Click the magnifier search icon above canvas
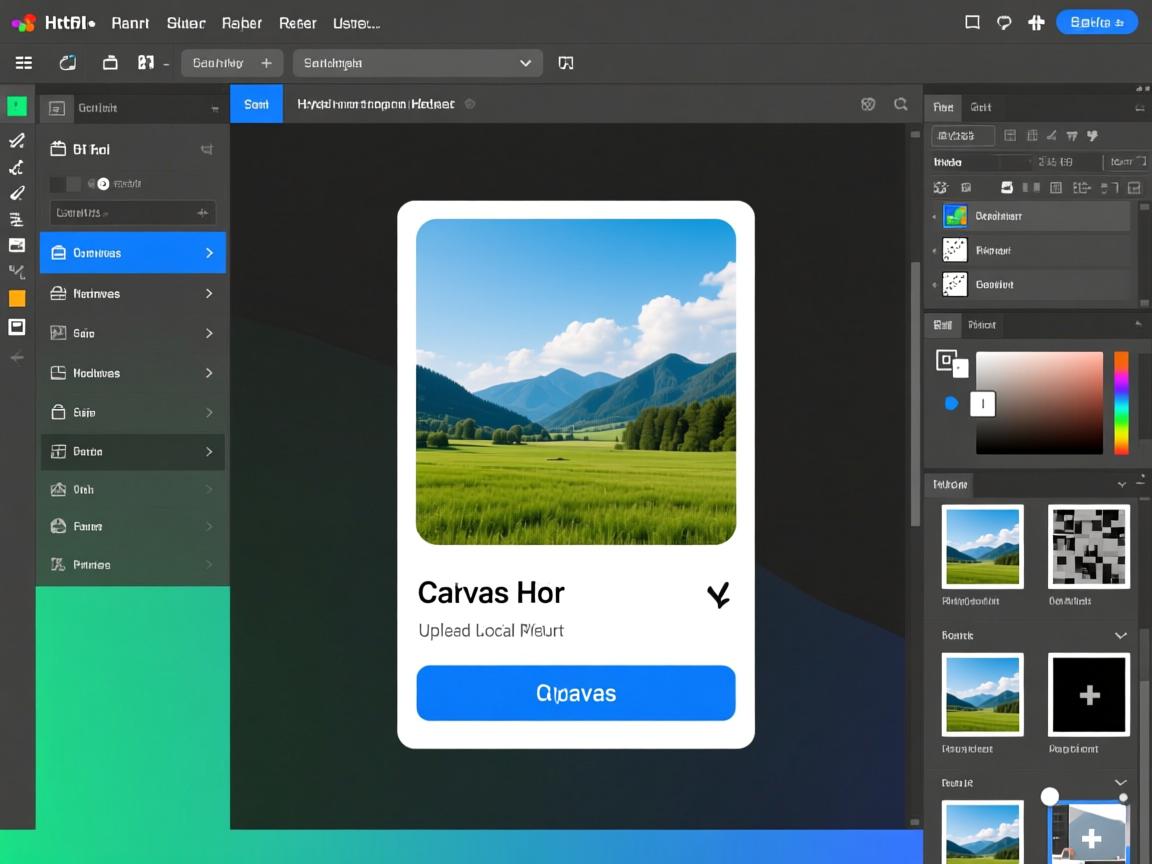This screenshot has width=1152, height=864. [x=901, y=104]
